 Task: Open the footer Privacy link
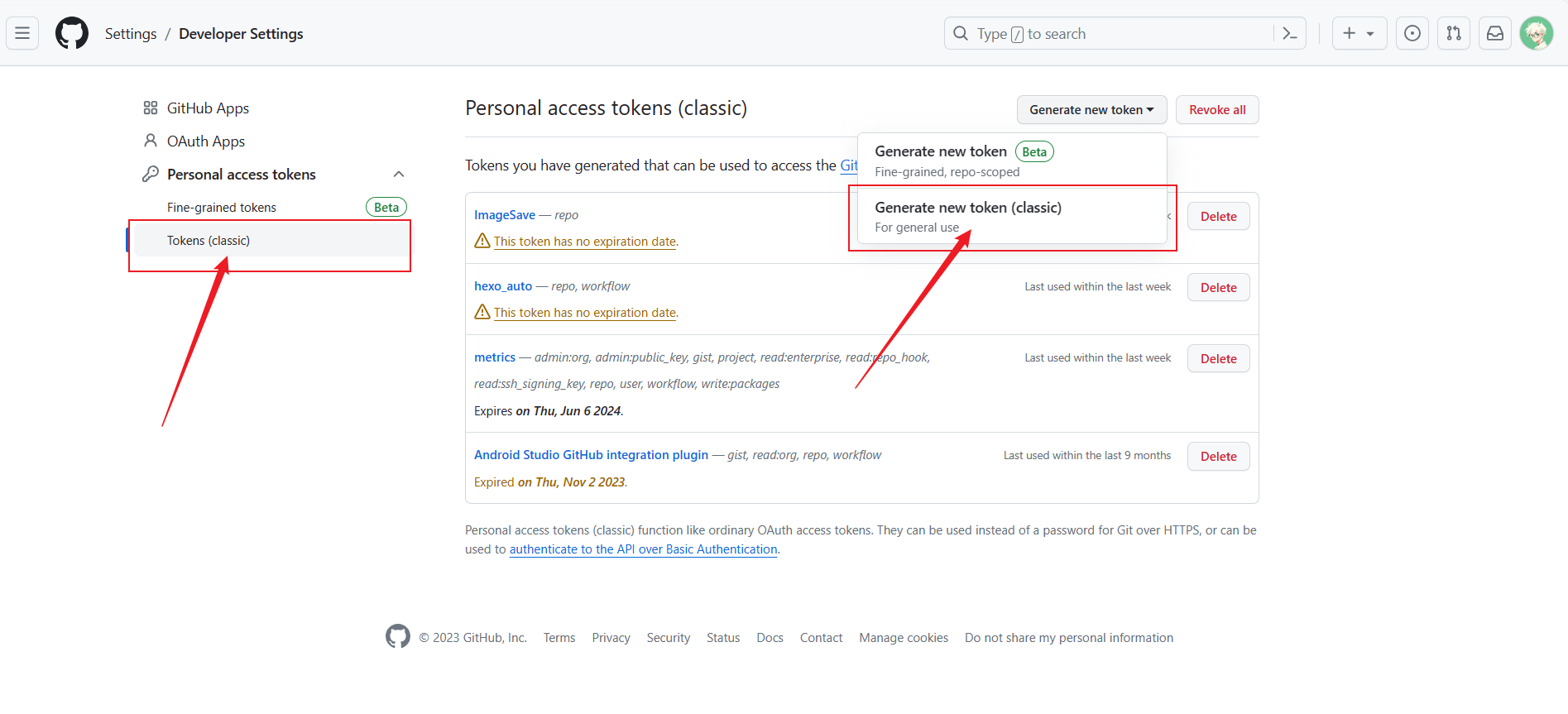coord(611,637)
